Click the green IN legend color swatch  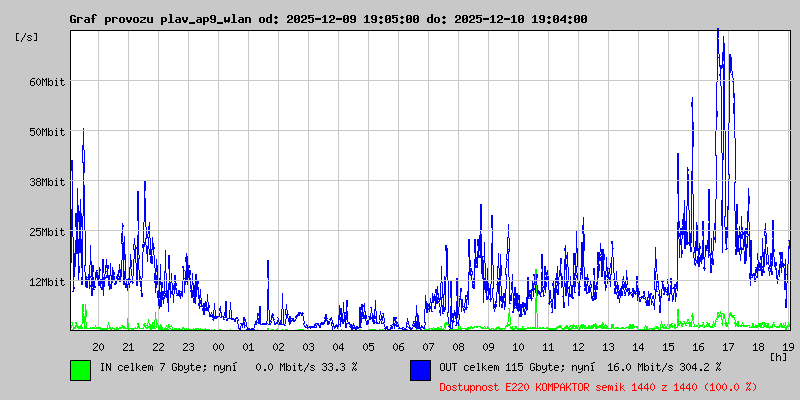(81, 370)
